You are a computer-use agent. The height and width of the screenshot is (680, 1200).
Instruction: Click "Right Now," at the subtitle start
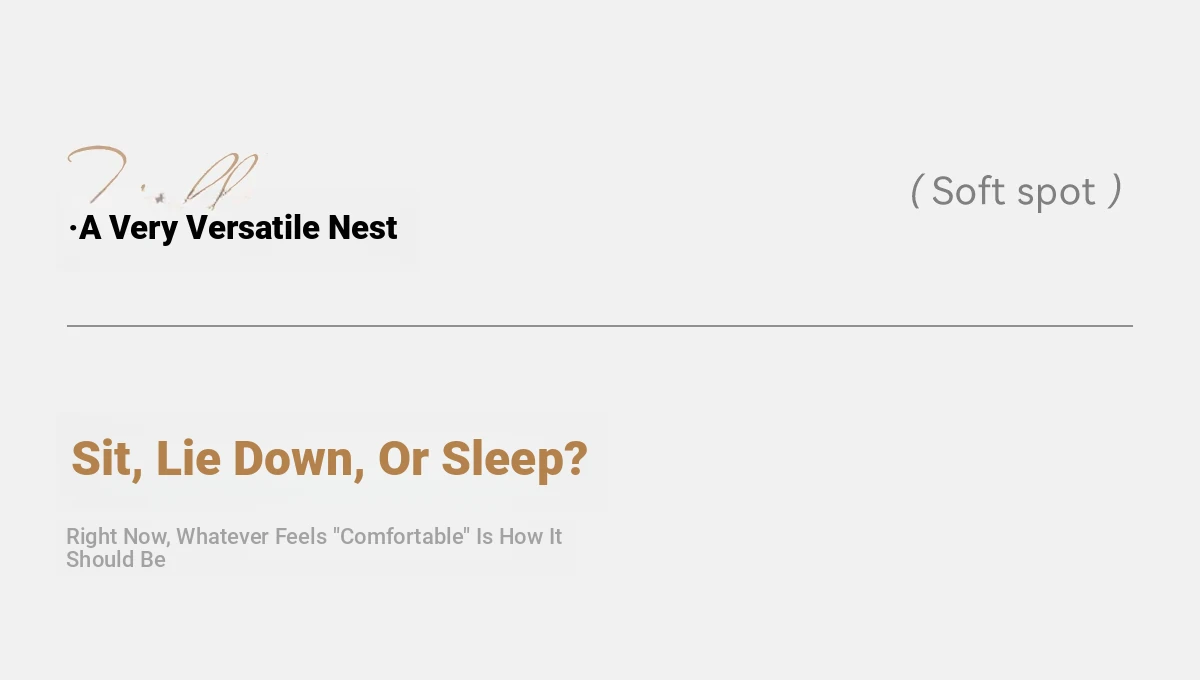tap(118, 537)
